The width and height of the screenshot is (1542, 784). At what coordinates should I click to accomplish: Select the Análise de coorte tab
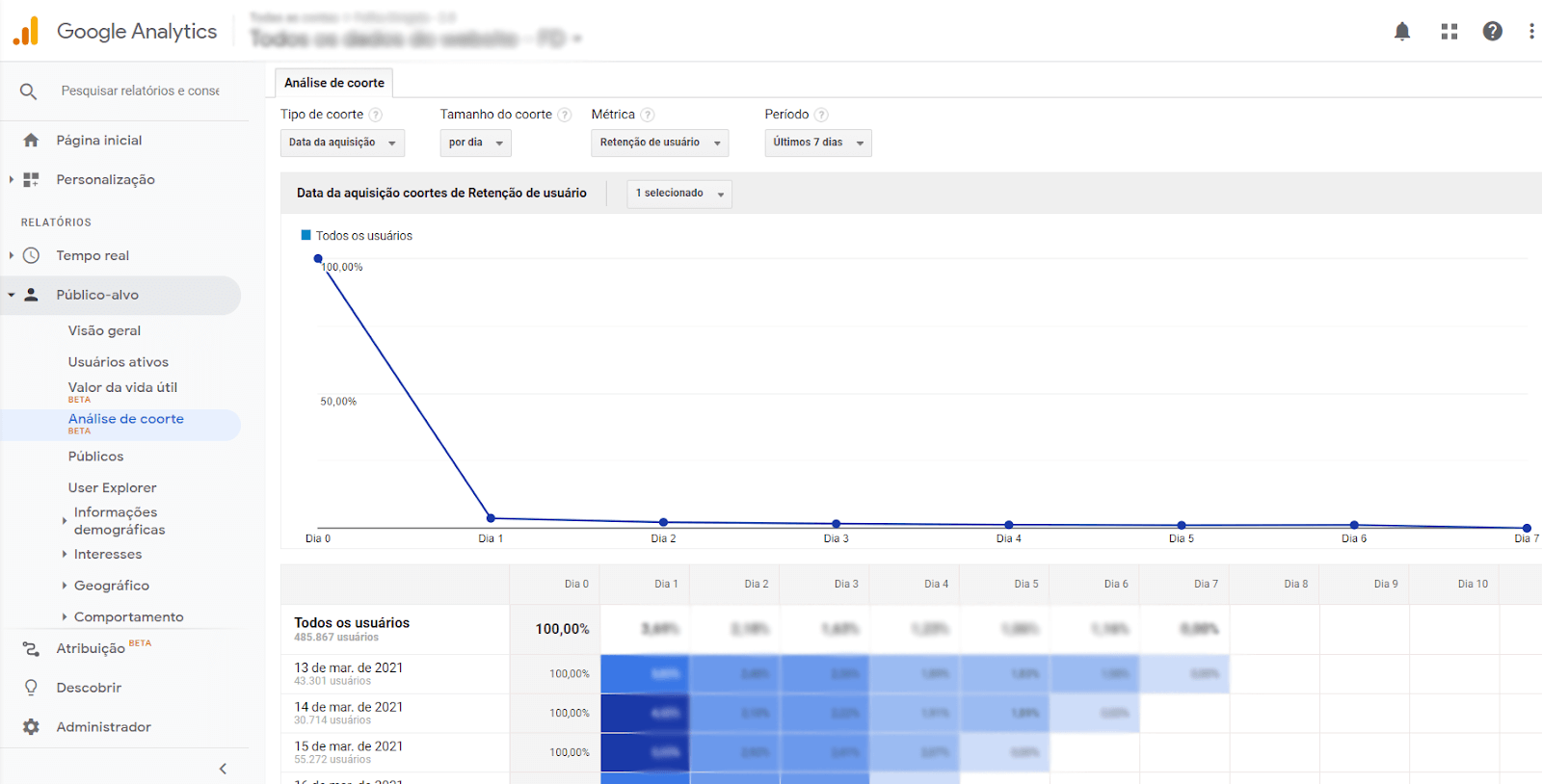(x=333, y=83)
